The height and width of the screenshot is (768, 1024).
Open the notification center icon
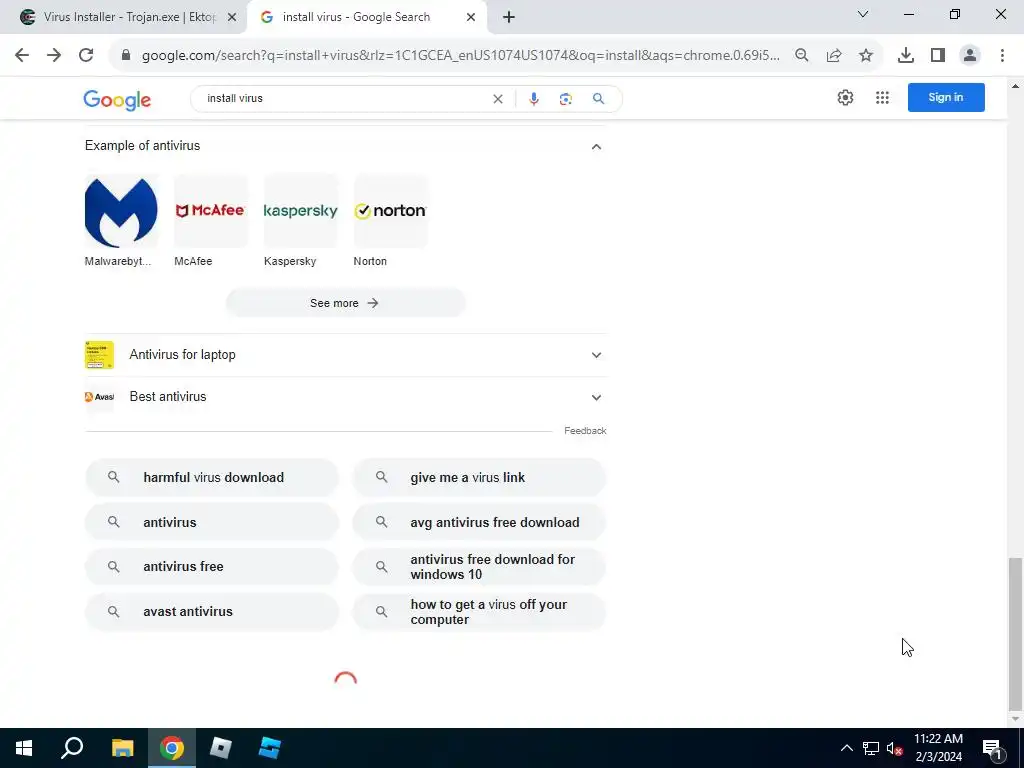992,748
